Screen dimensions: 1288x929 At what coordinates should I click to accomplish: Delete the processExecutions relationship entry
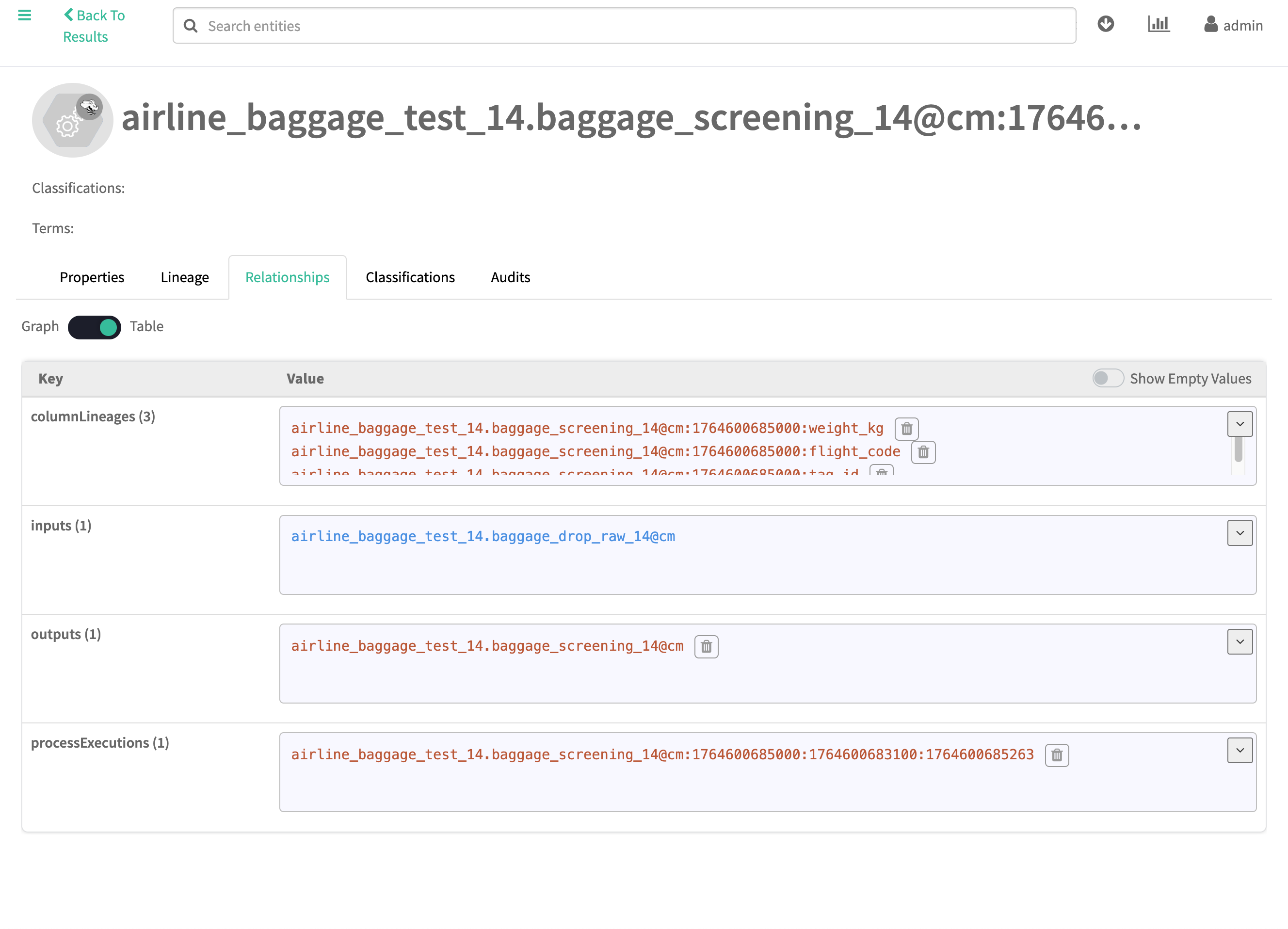click(1056, 755)
